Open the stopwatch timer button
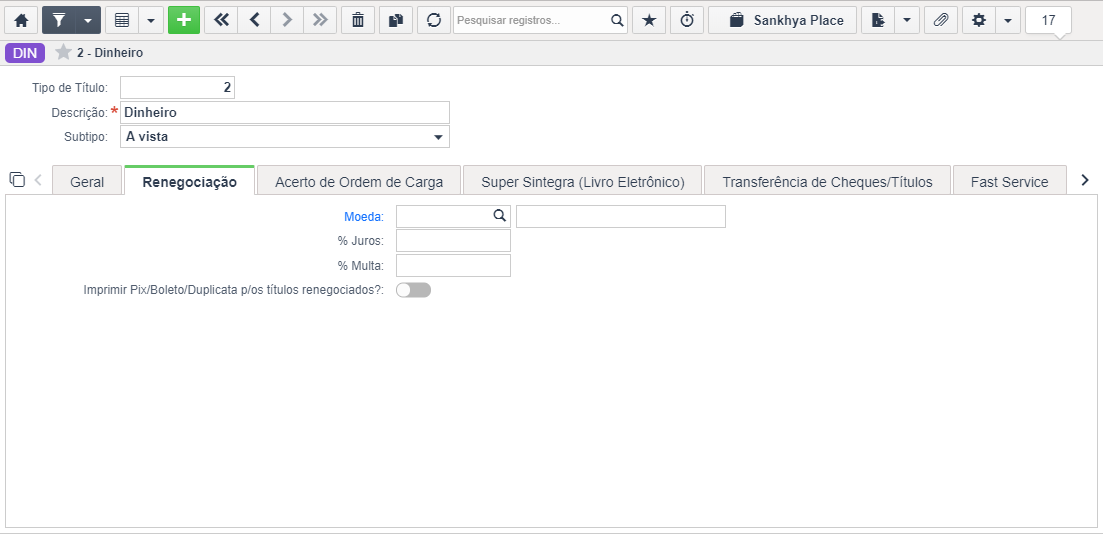The height and width of the screenshot is (539, 1103). pyautogui.click(x=687, y=20)
